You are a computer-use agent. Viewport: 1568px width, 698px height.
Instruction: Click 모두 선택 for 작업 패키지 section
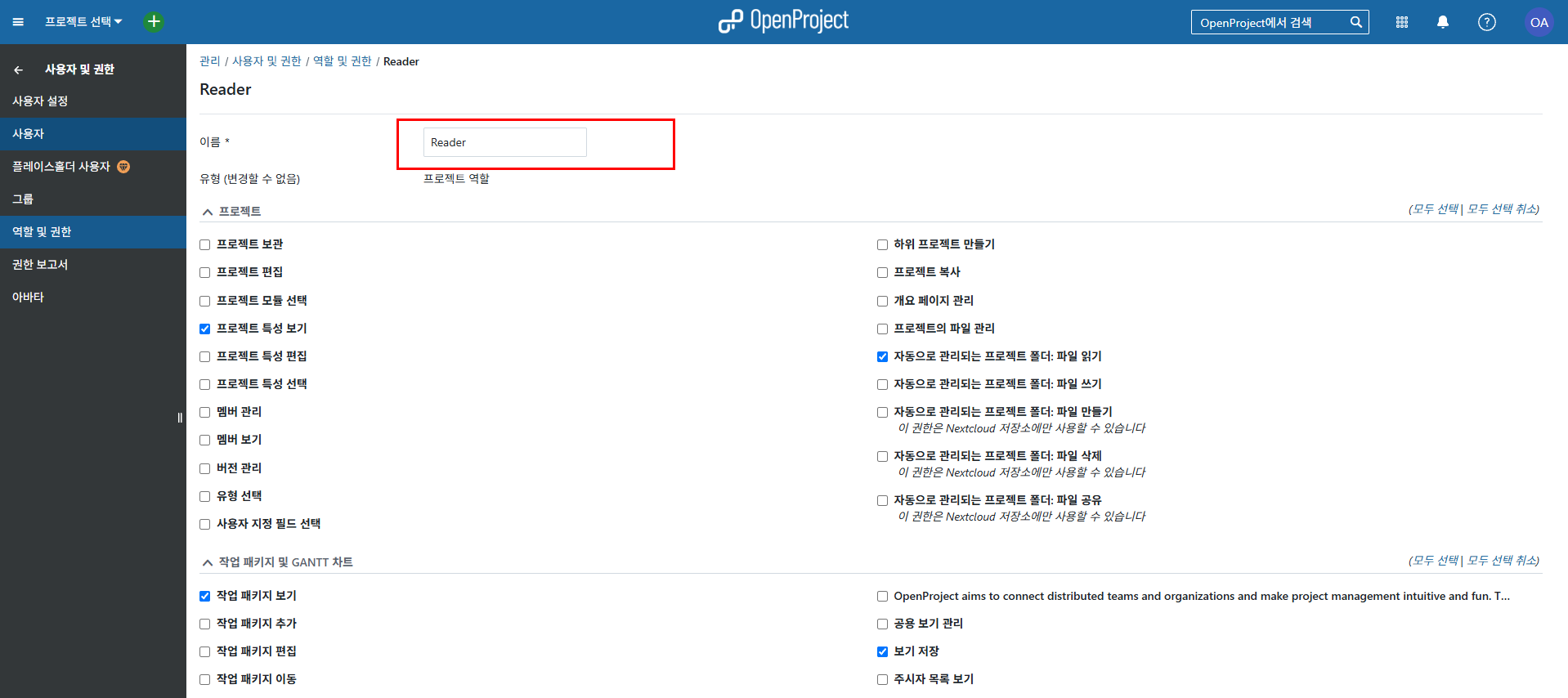pos(1436,561)
